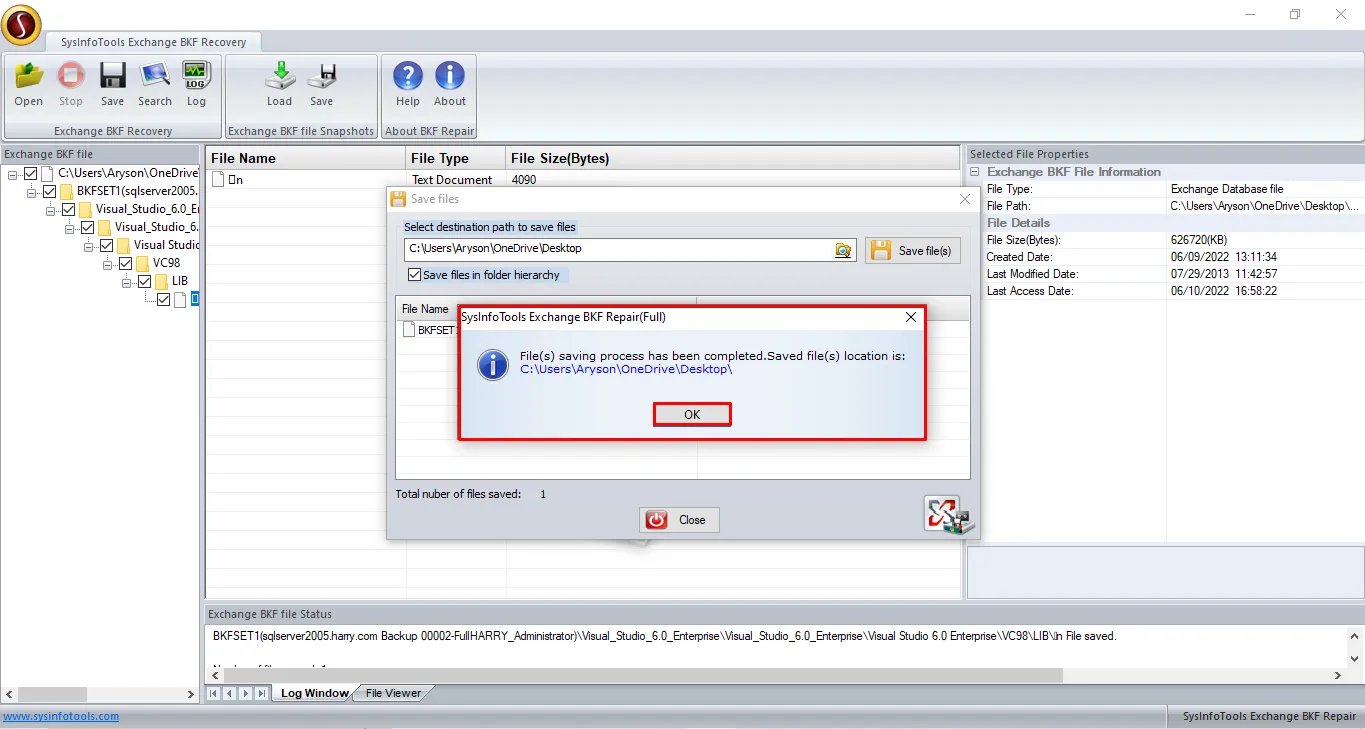Toggle checkbox for BKFSET1 node
Image resolution: width=1365 pixels, height=729 pixels.
pos(50,191)
